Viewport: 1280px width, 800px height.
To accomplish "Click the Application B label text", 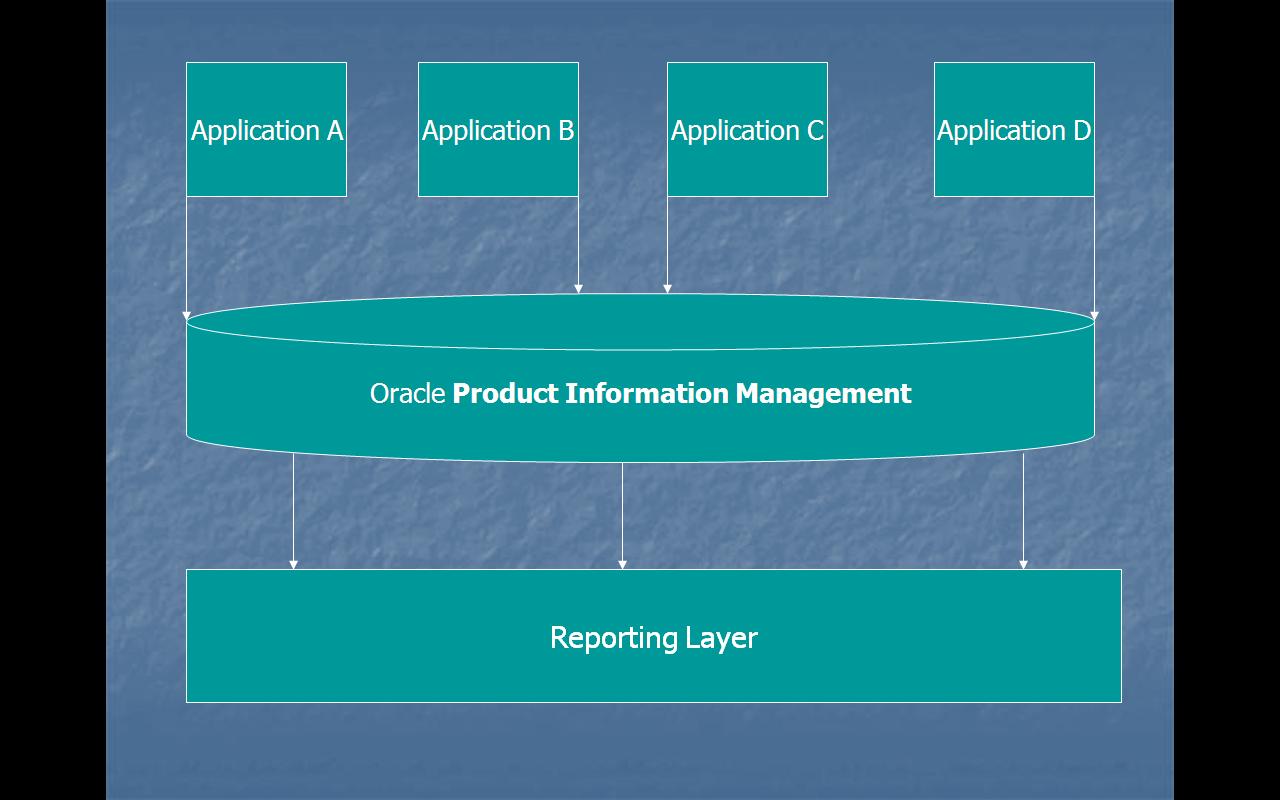I will tap(498, 129).
